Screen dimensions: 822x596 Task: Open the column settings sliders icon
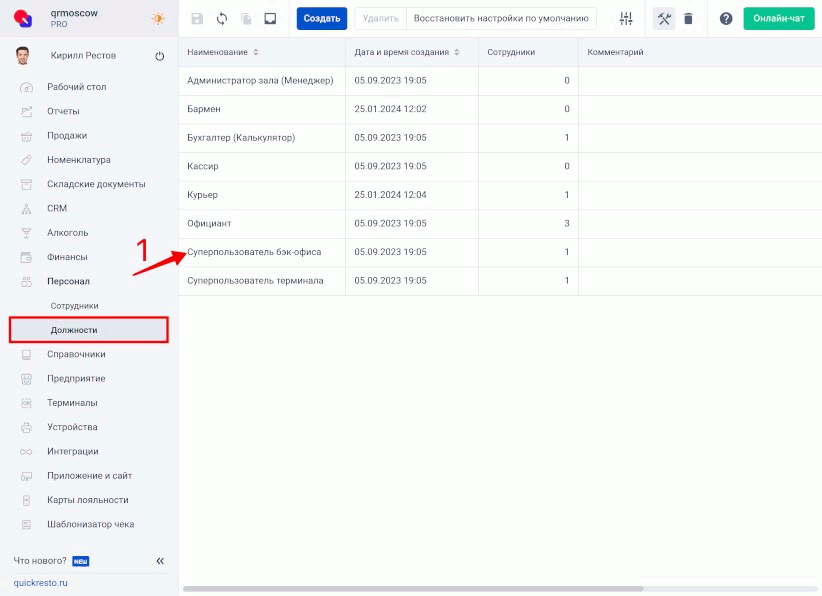[627, 19]
